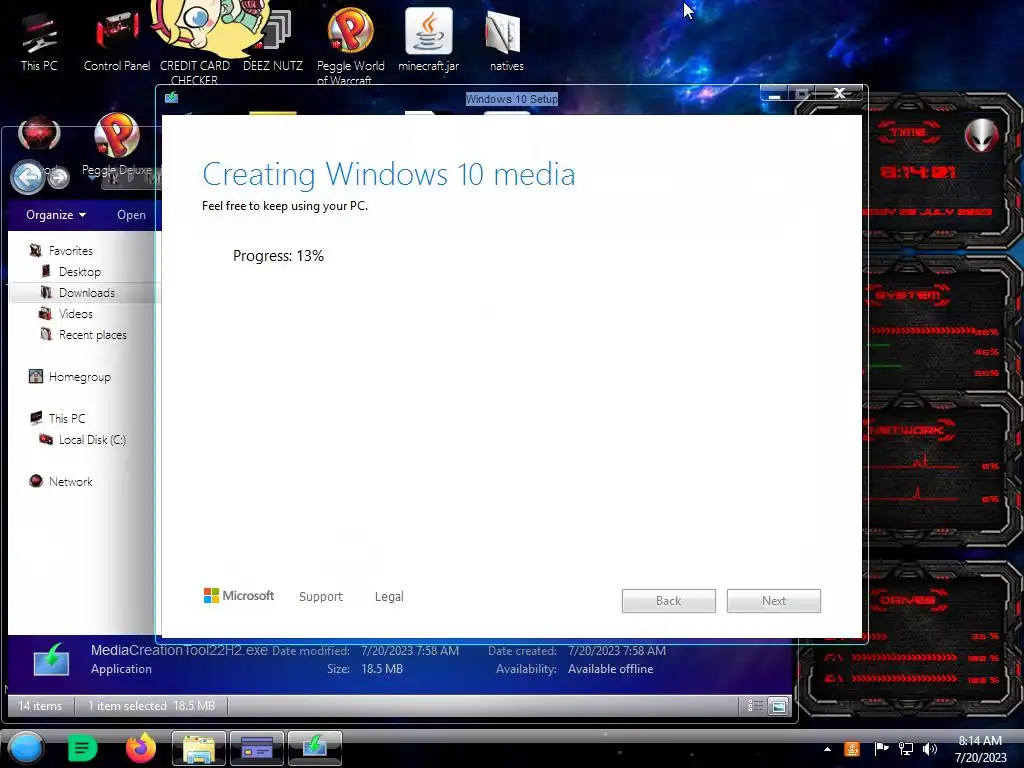Switch Explorer to large thumbnails view icon

coord(778,705)
